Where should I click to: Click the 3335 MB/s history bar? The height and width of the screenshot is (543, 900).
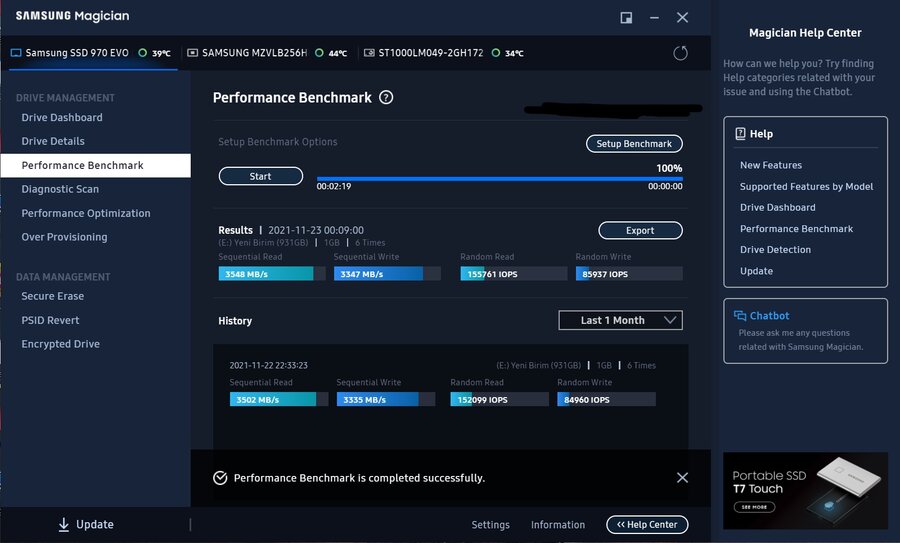click(386, 400)
